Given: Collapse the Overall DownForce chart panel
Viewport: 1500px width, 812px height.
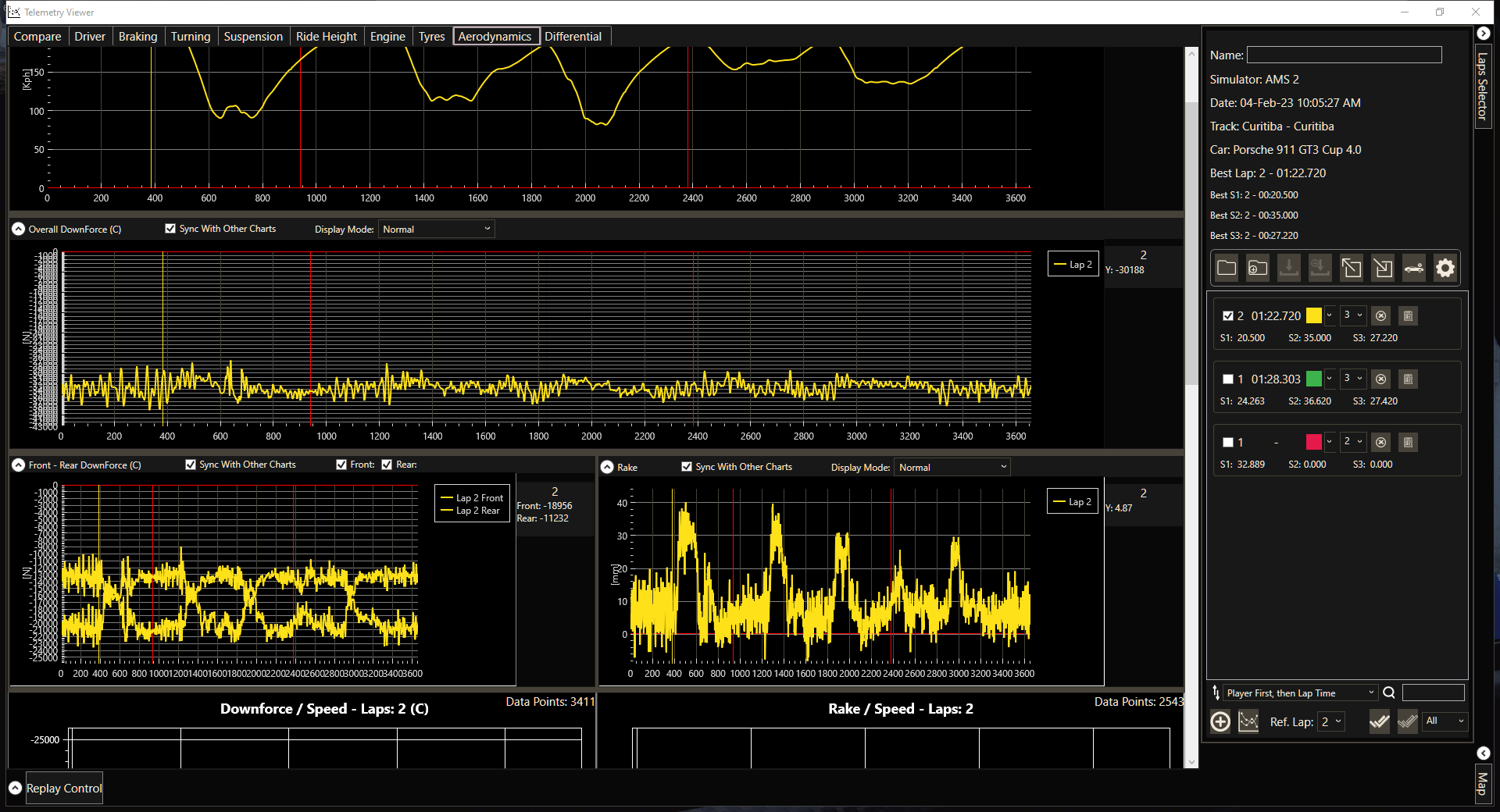Looking at the screenshot, I should click(x=19, y=229).
